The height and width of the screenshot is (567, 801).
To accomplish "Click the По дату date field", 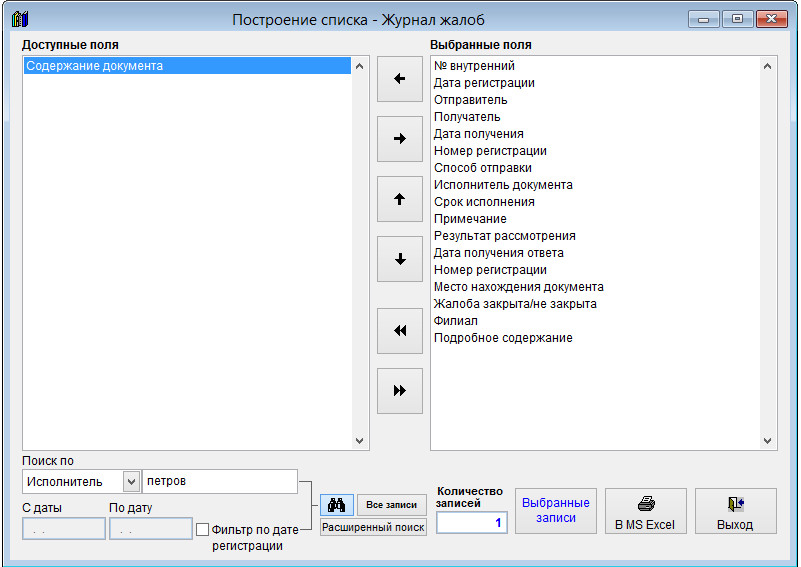I will tap(151, 529).
